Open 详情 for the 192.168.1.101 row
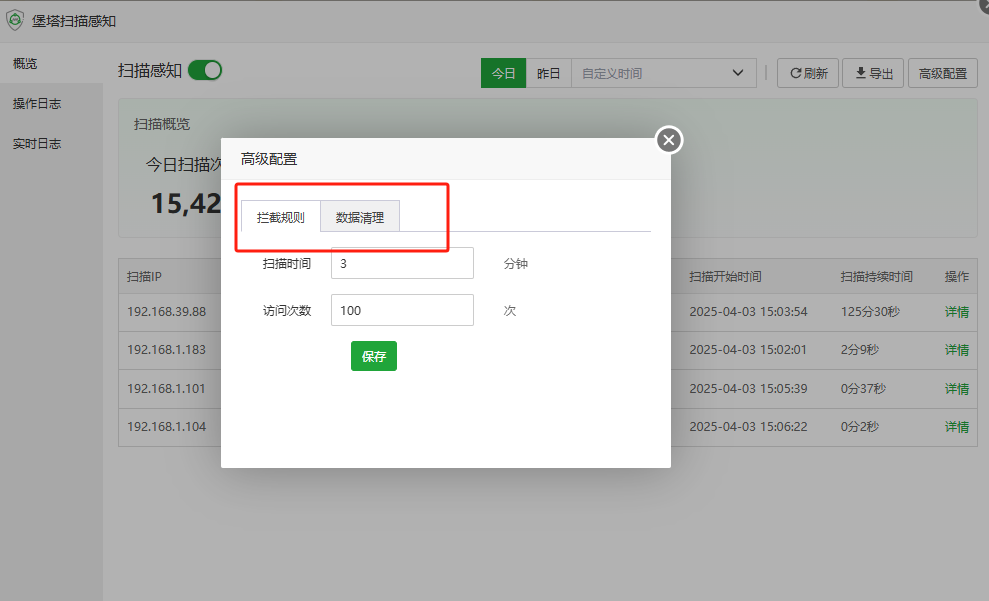The image size is (989, 601). point(957,388)
